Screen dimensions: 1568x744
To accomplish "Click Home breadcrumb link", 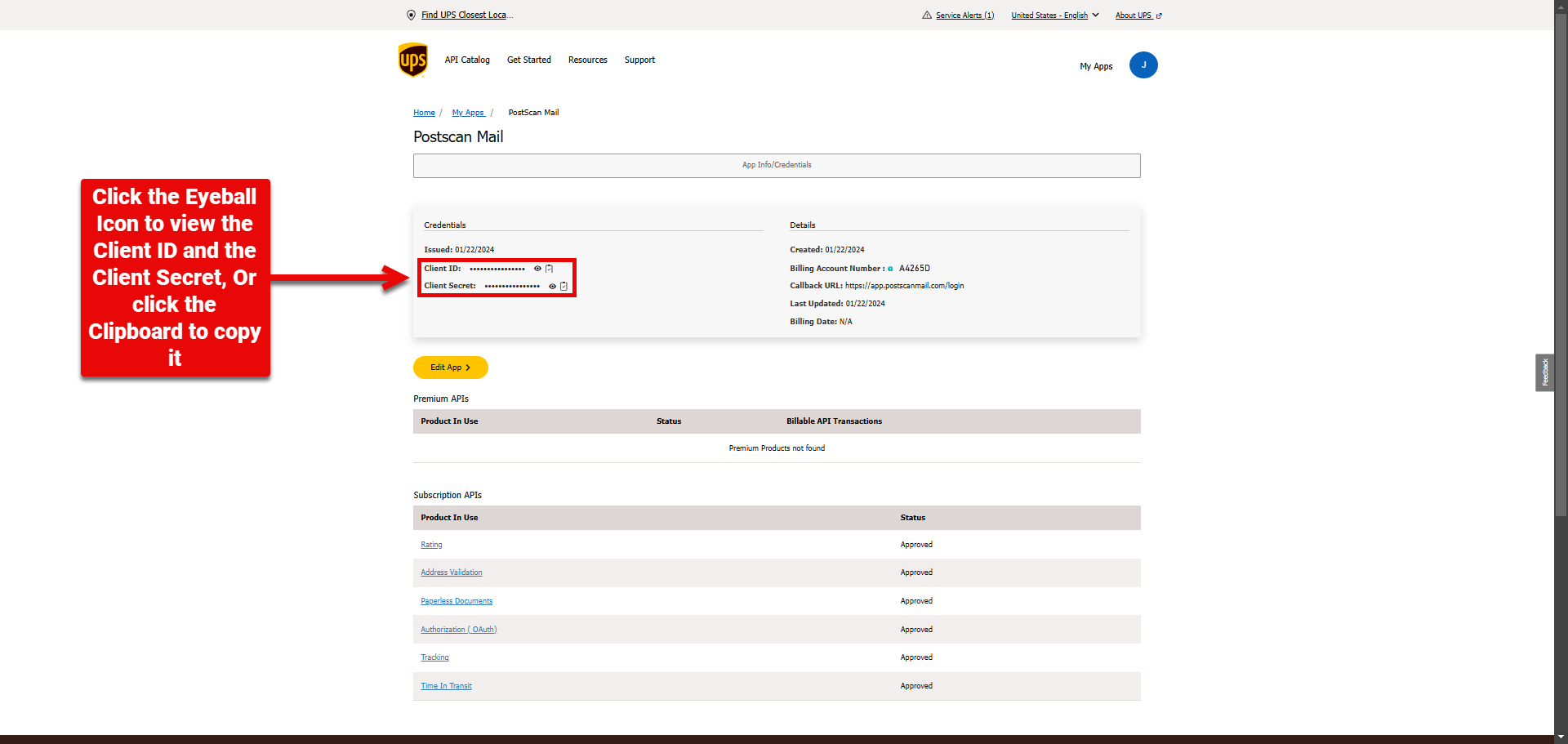I will (x=424, y=113).
